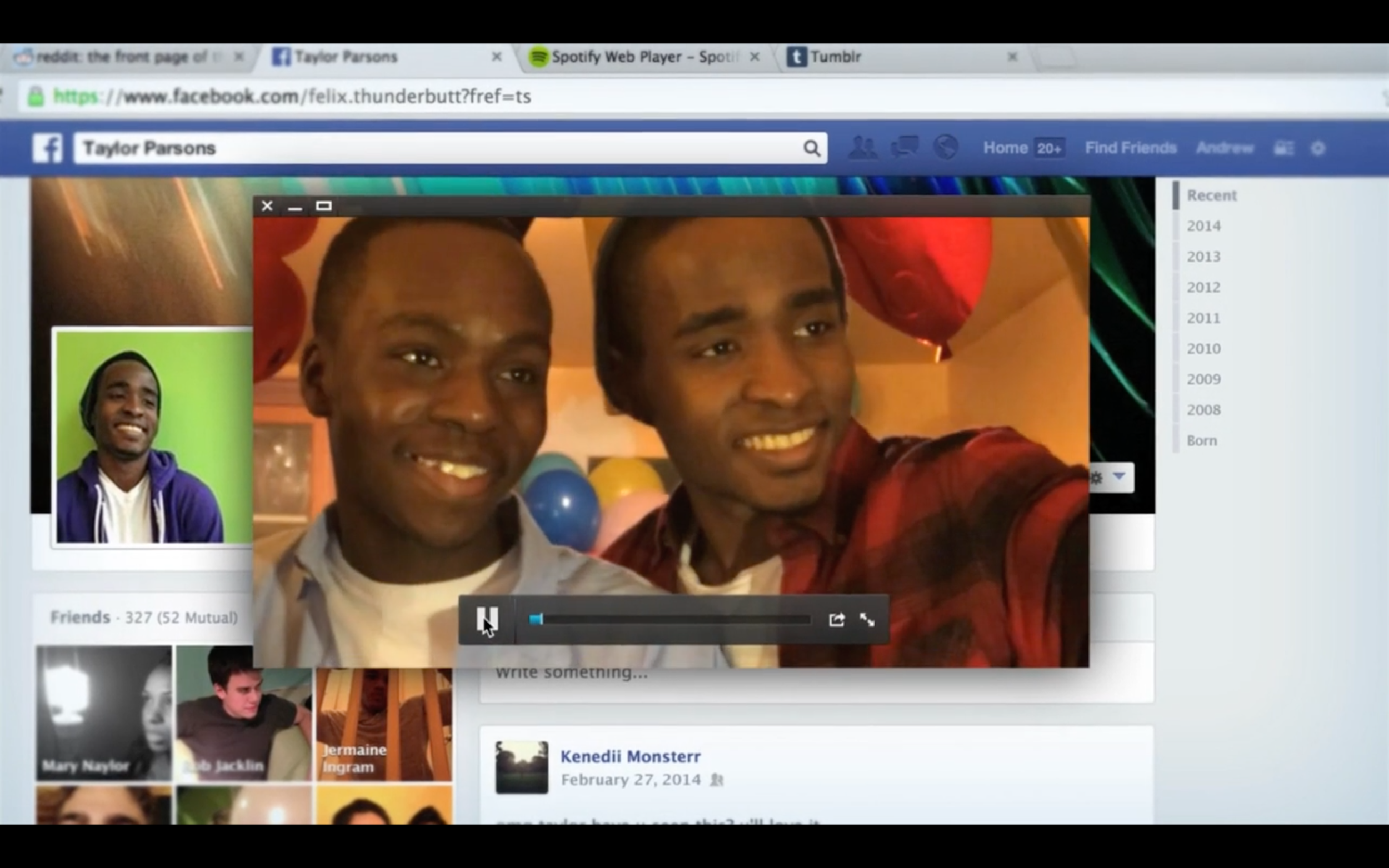The height and width of the screenshot is (868, 1389).
Task: Click the privacy shortcuts icon in navbar
Action: pyautogui.click(x=1283, y=149)
